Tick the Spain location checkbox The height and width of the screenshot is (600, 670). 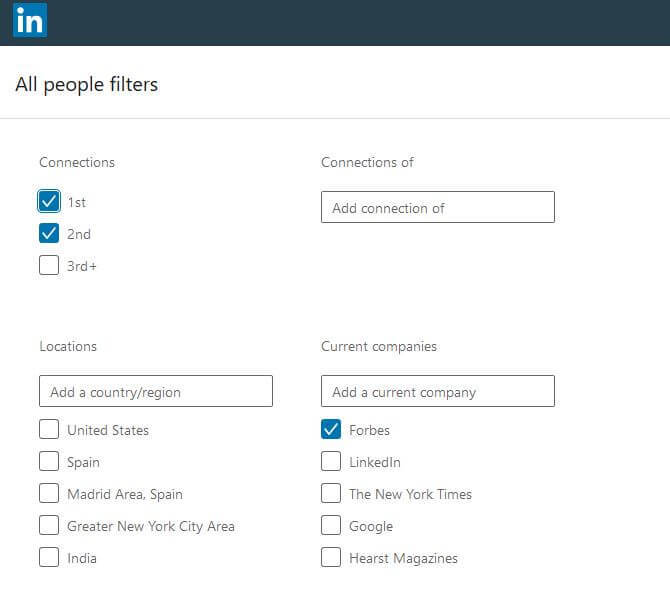(49, 461)
